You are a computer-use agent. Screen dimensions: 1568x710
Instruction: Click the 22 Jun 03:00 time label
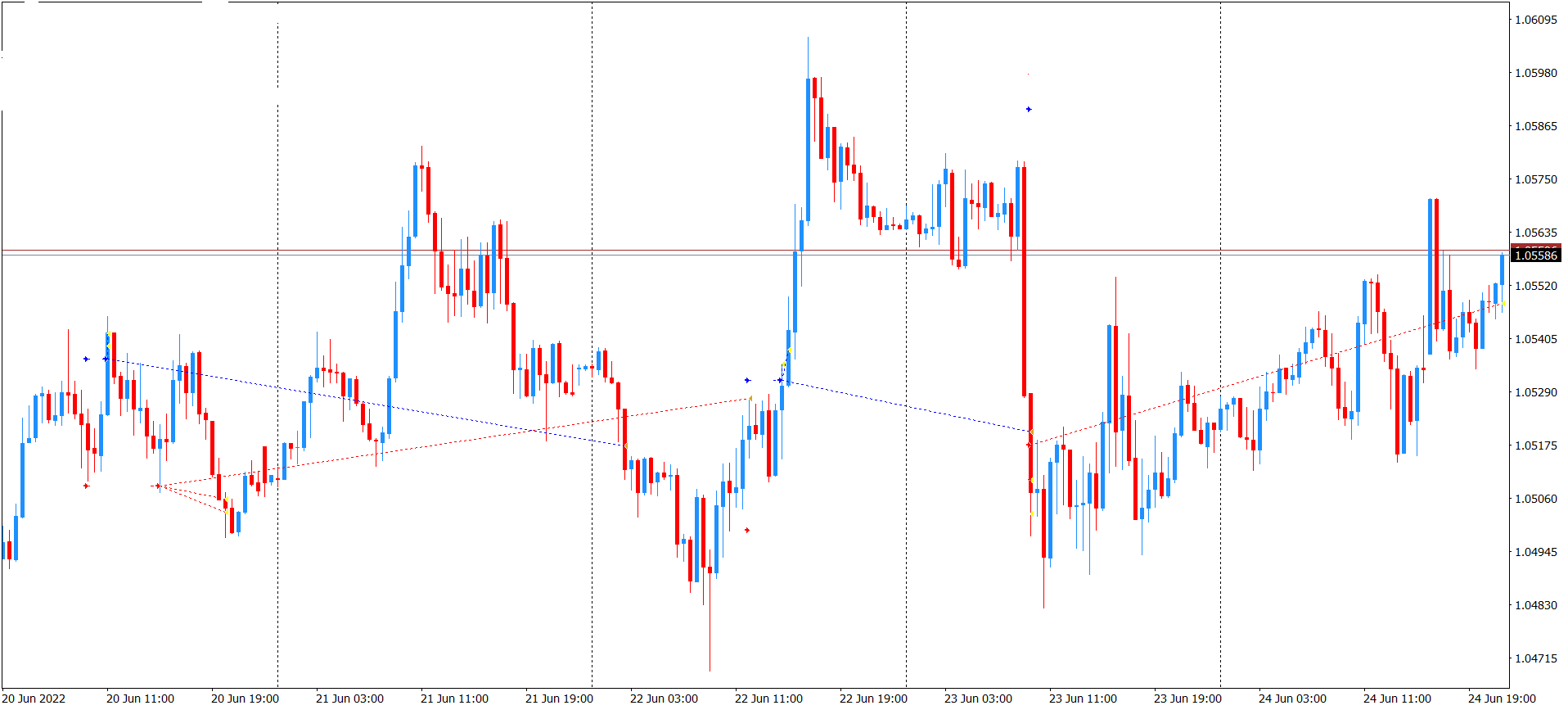click(x=664, y=699)
